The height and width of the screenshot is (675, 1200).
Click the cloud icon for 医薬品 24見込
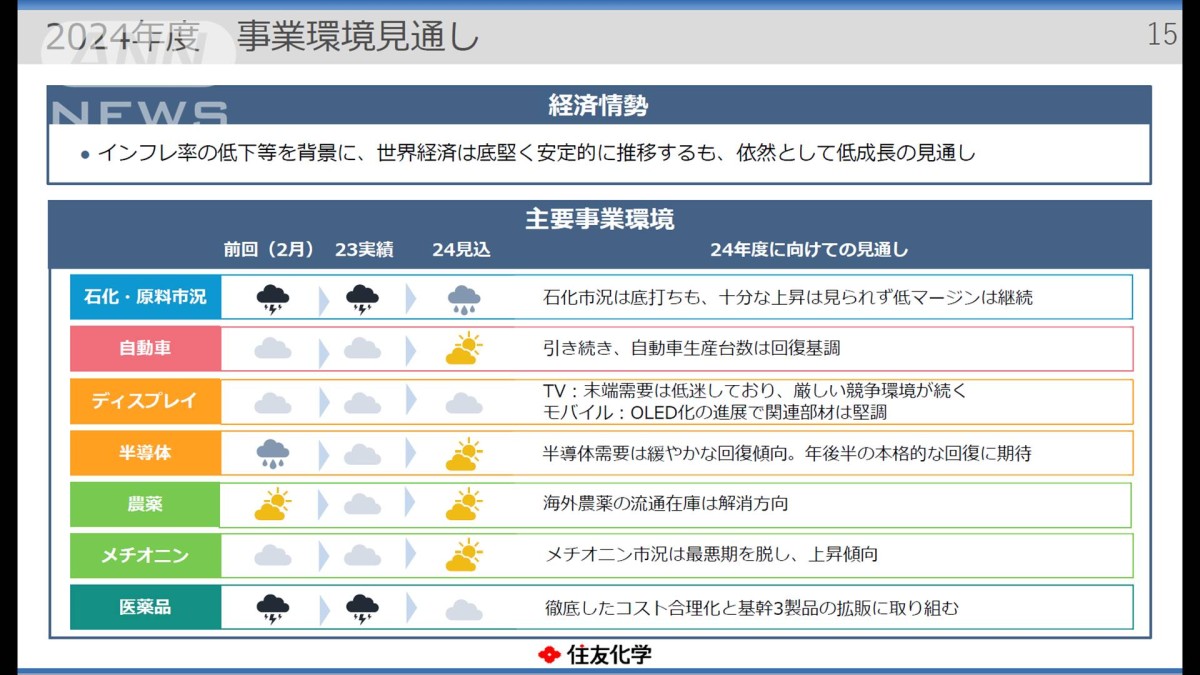pos(464,610)
